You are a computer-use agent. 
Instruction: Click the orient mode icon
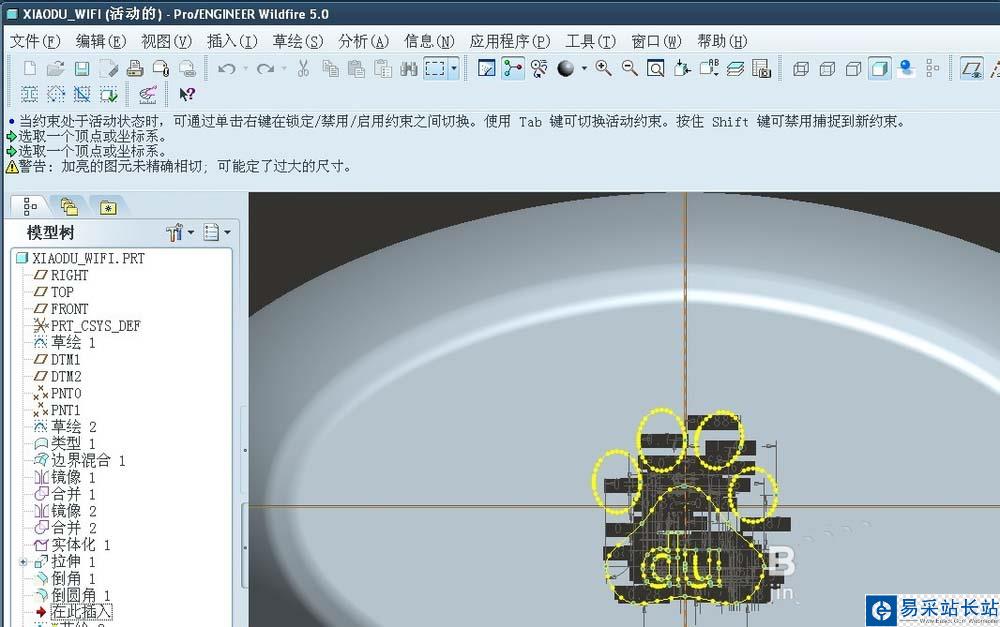tap(539, 68)
